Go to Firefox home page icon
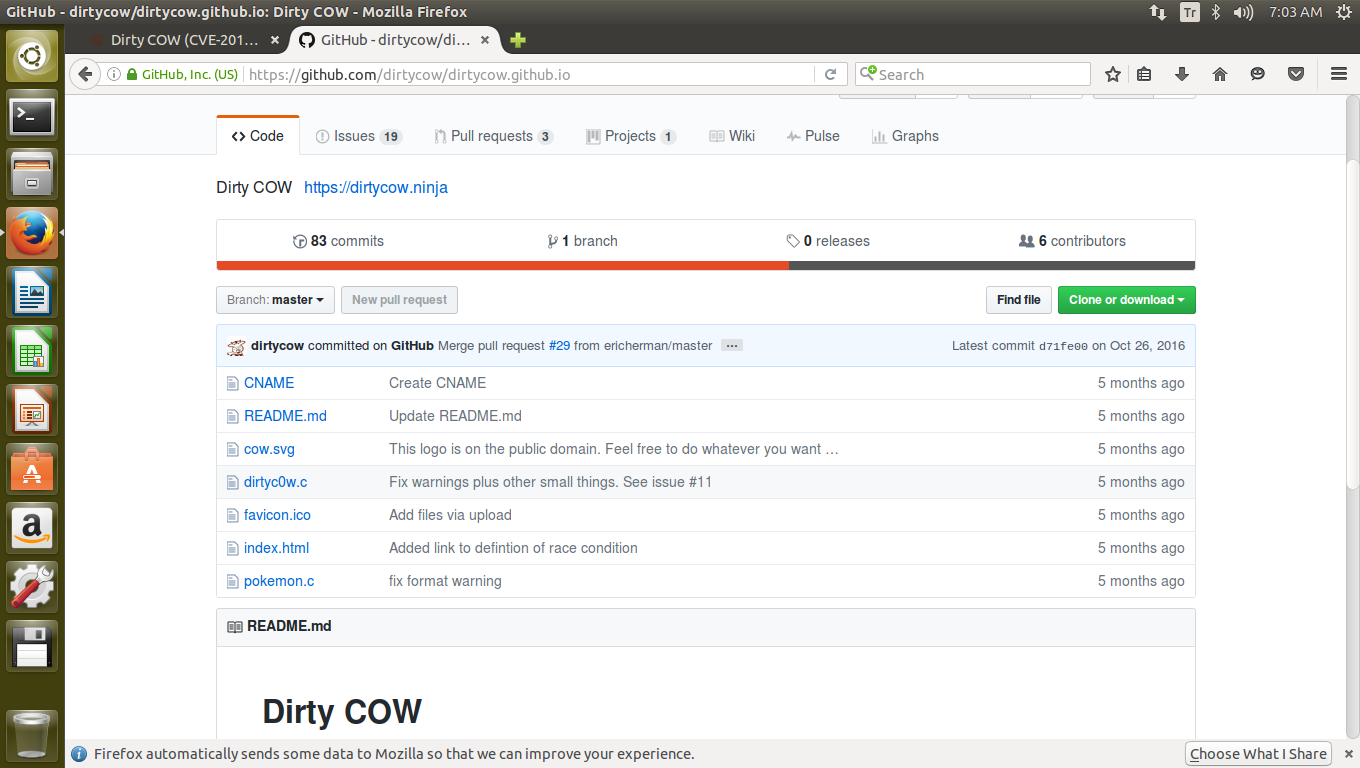 [x=1219, y=74]
